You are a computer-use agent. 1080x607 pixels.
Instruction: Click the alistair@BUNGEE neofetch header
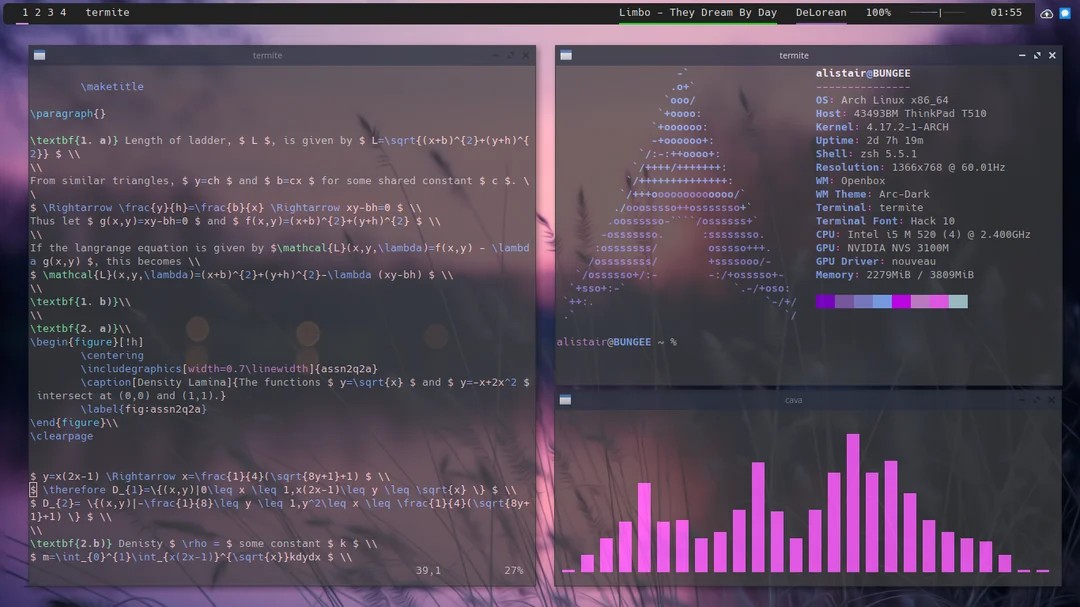coord(863,73)
